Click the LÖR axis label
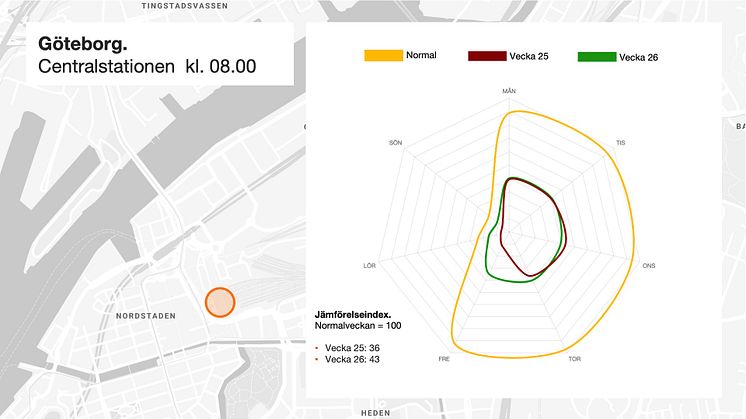The width and height of the screenshot is (746, 419). click(370, 266)
